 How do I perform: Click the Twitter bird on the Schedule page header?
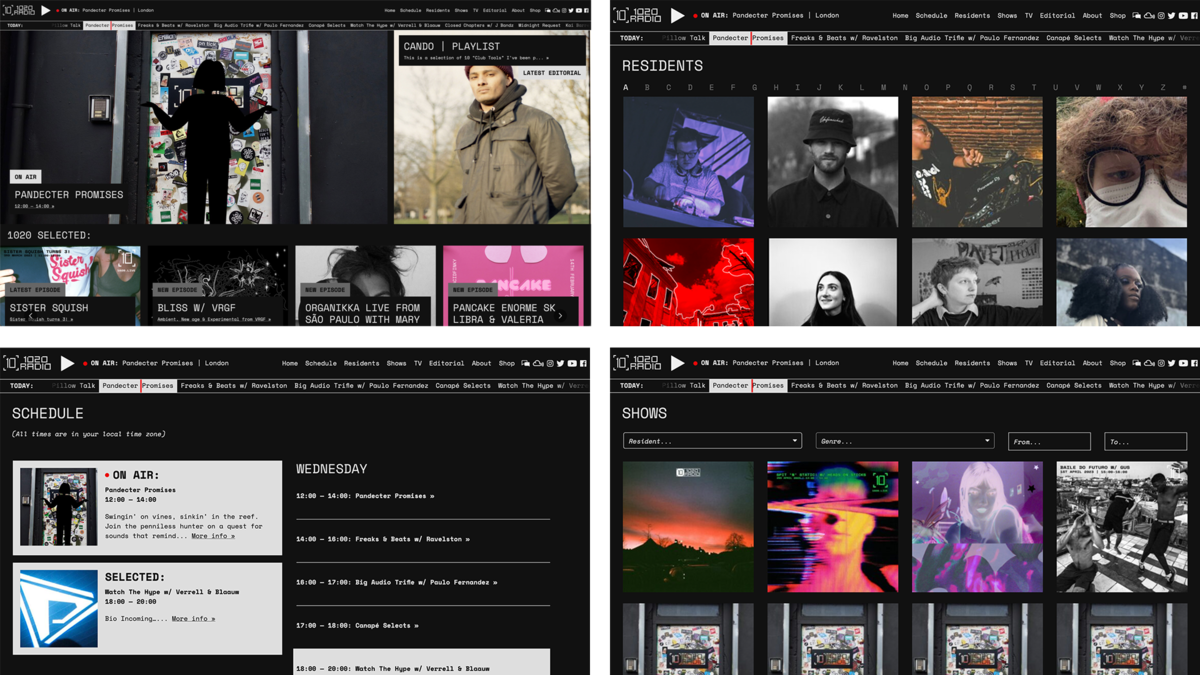coord(560,363)
